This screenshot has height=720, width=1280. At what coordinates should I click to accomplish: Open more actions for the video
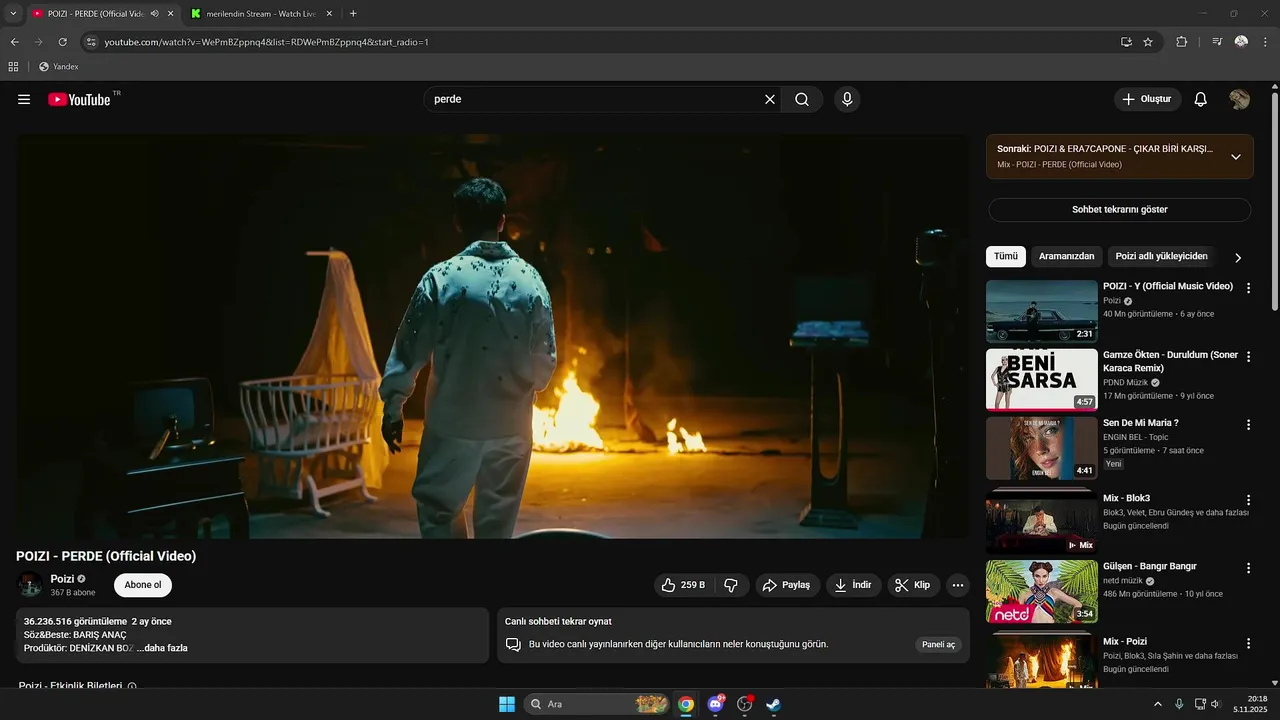tap(958, 585)
